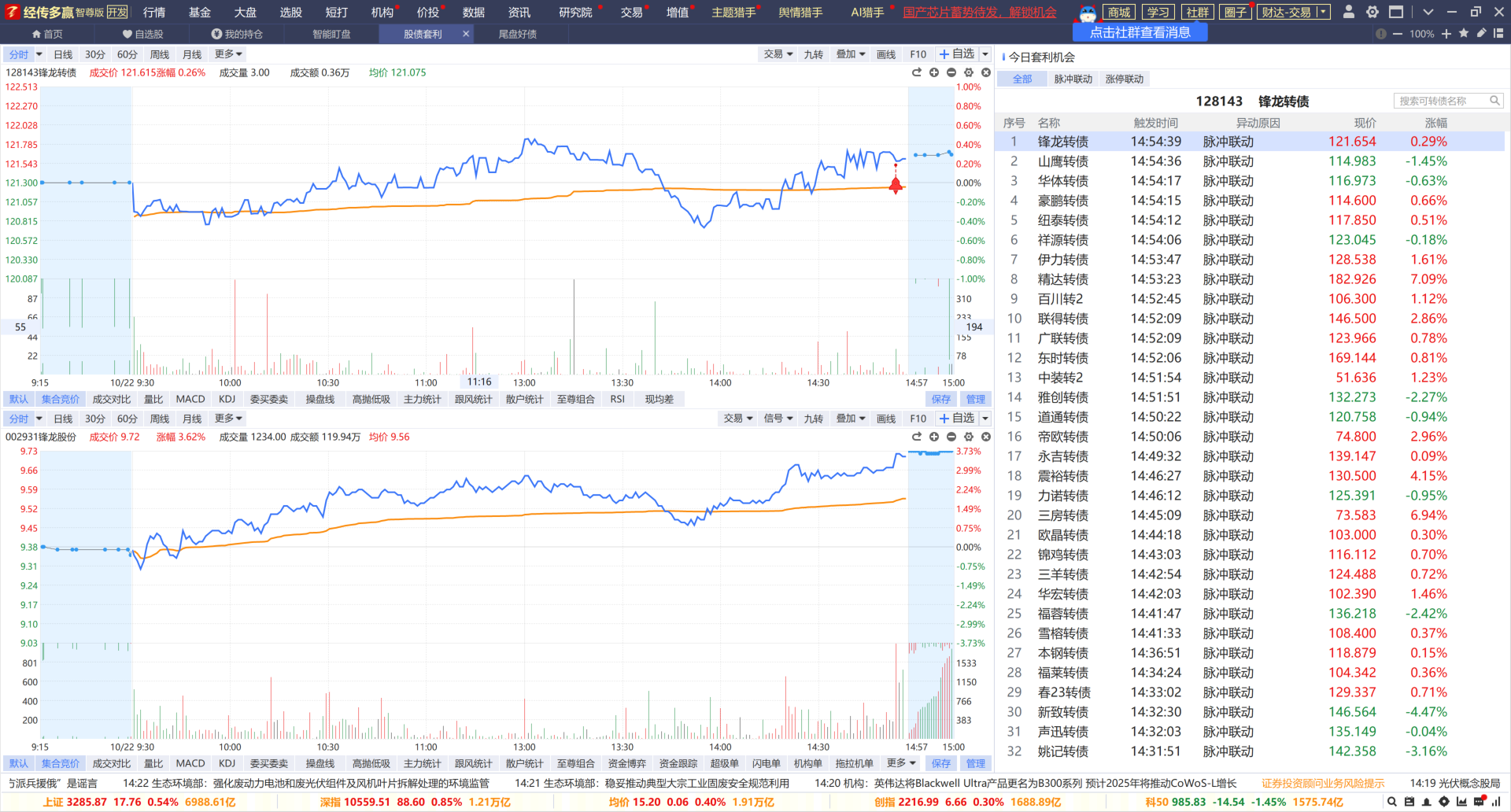Click the warning info icon near zoom
Image resolution: width=1511 pixels, height=812 pixels.
click(1380, 34)
